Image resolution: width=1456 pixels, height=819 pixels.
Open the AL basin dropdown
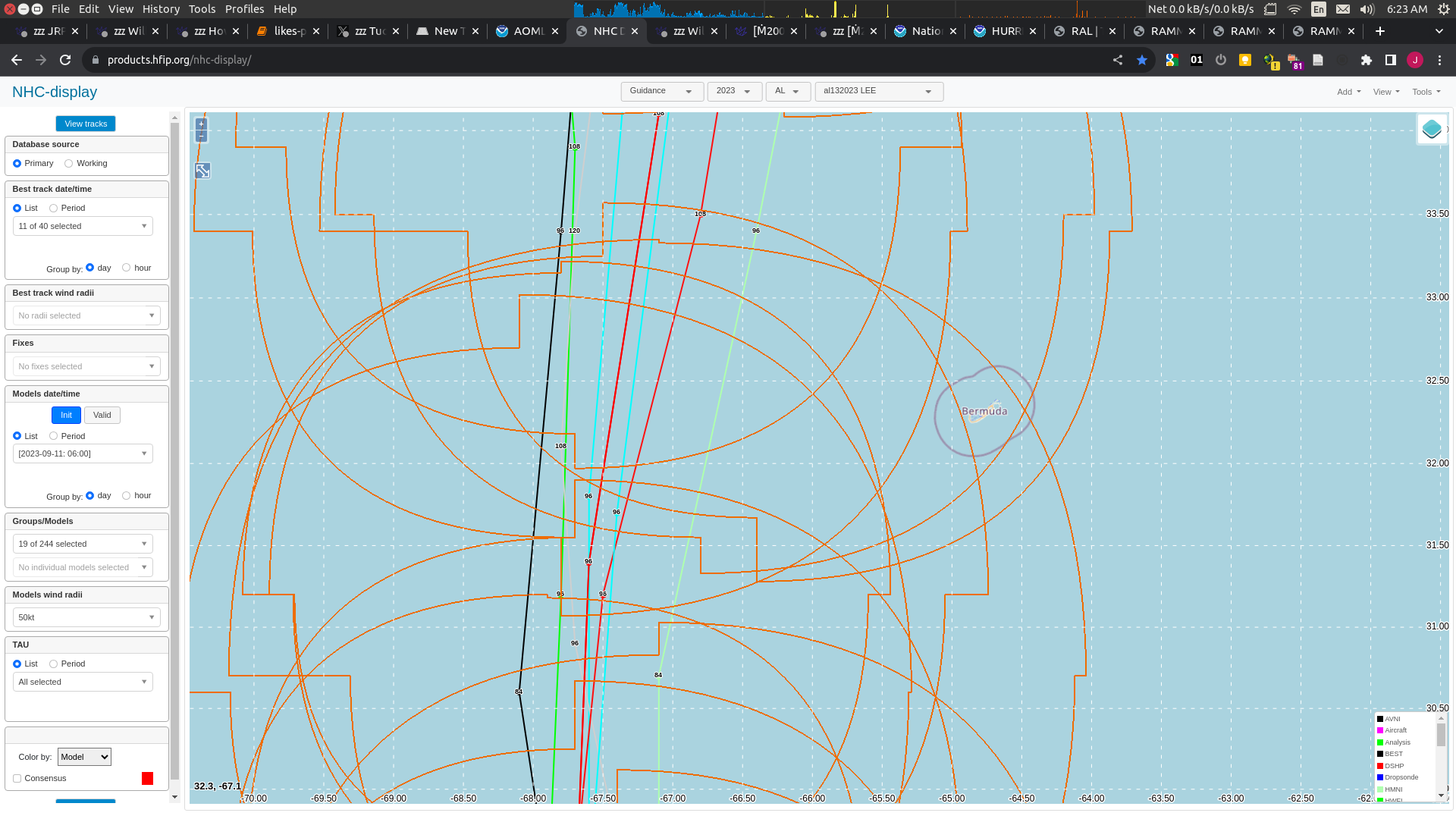[x=788, y=91]
